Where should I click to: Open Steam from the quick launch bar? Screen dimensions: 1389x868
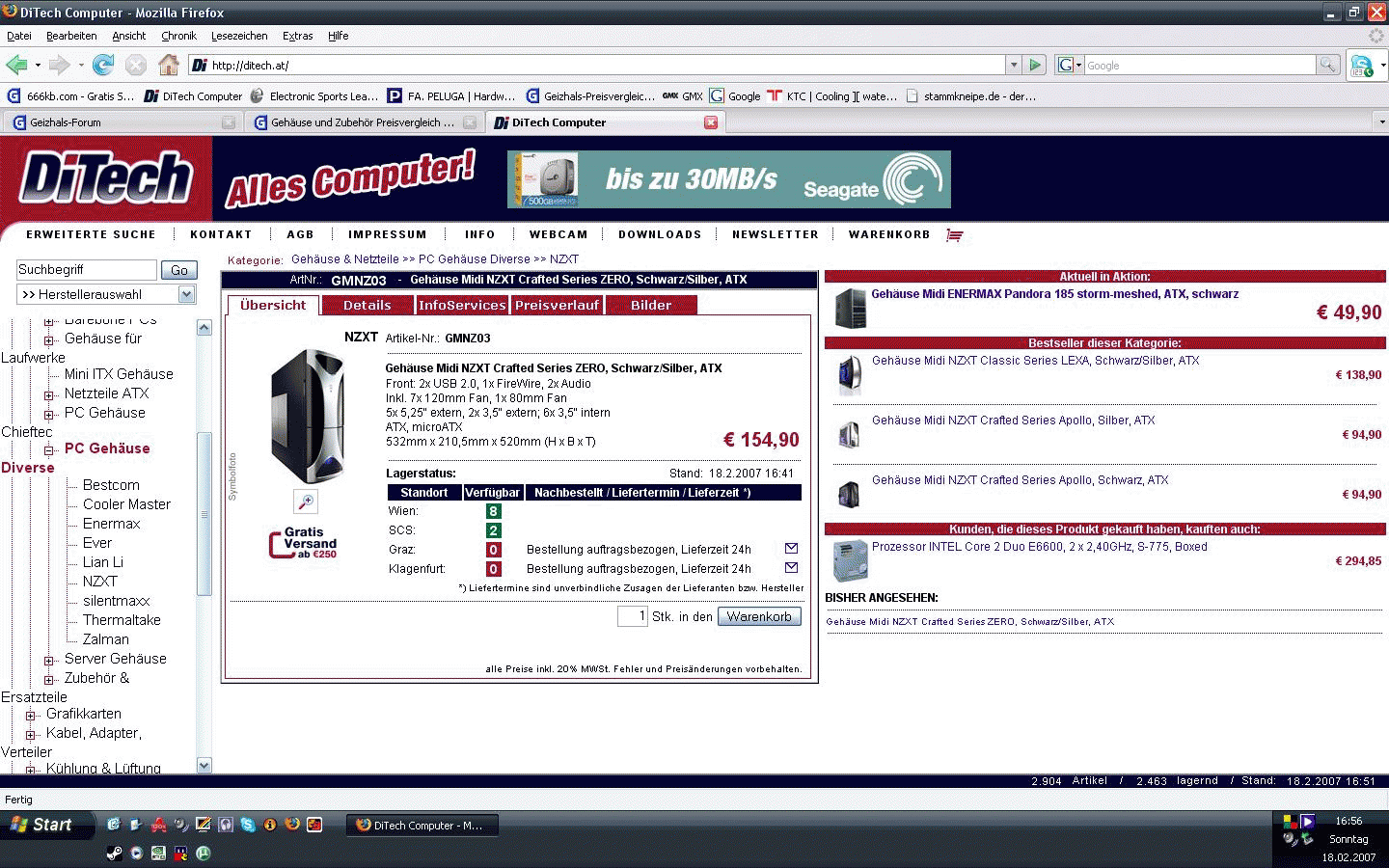[x=114, y=853]
